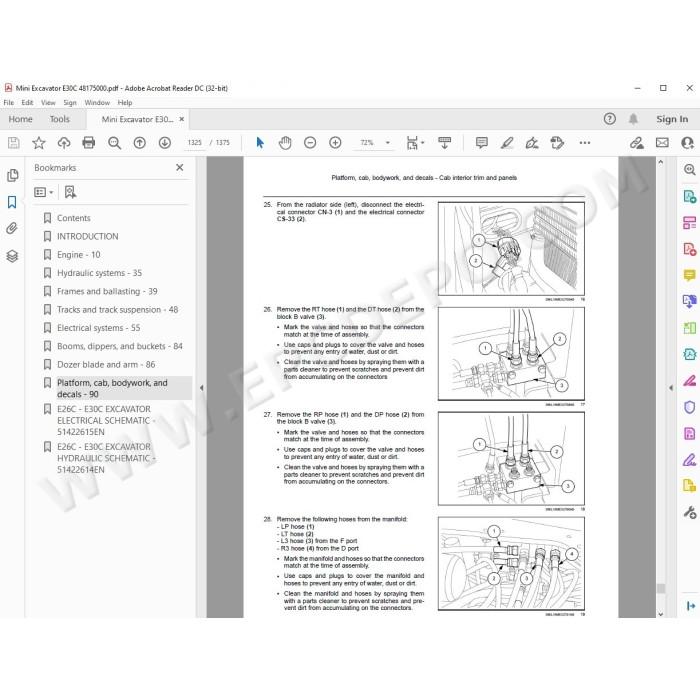Viewport: 700px width, 700px height.
Task: Go to next page with down arrow
Action: point(165,143)
